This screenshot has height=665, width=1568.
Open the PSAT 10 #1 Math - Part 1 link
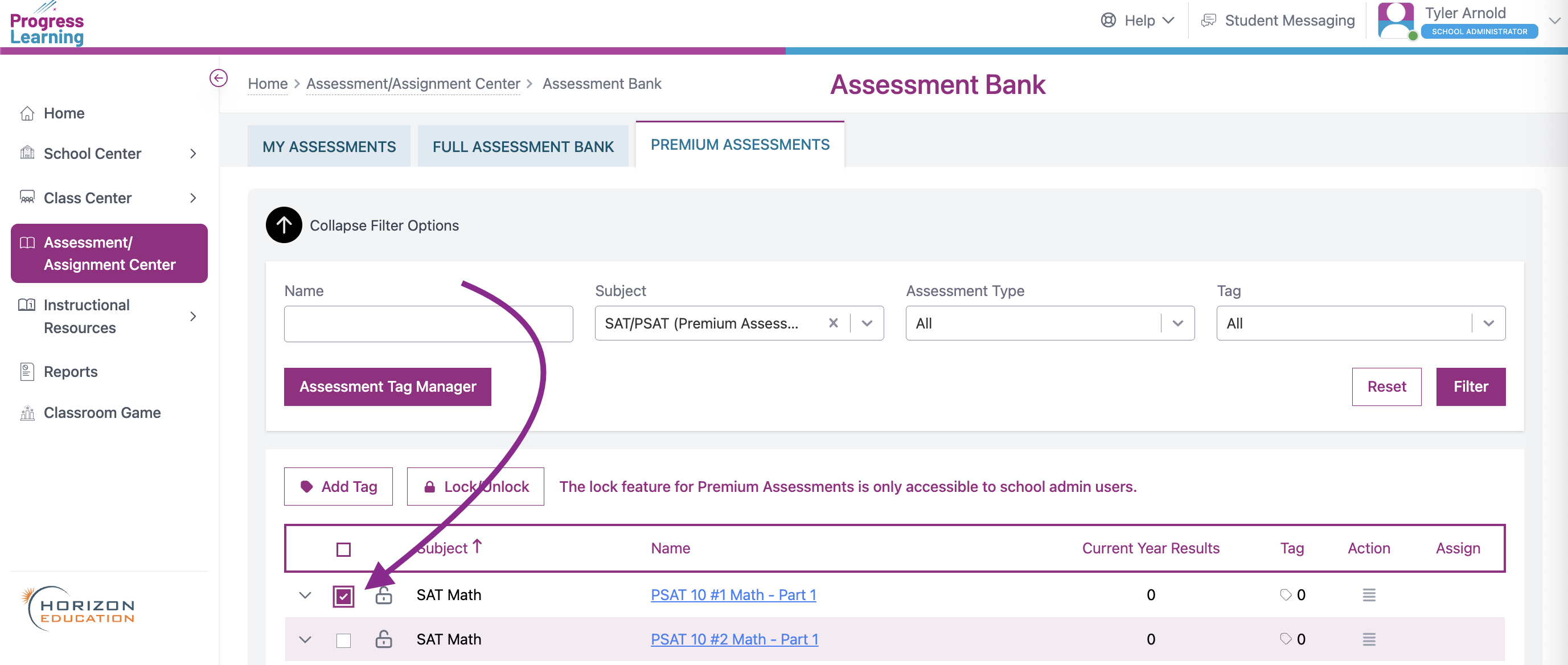click(733, 594)
